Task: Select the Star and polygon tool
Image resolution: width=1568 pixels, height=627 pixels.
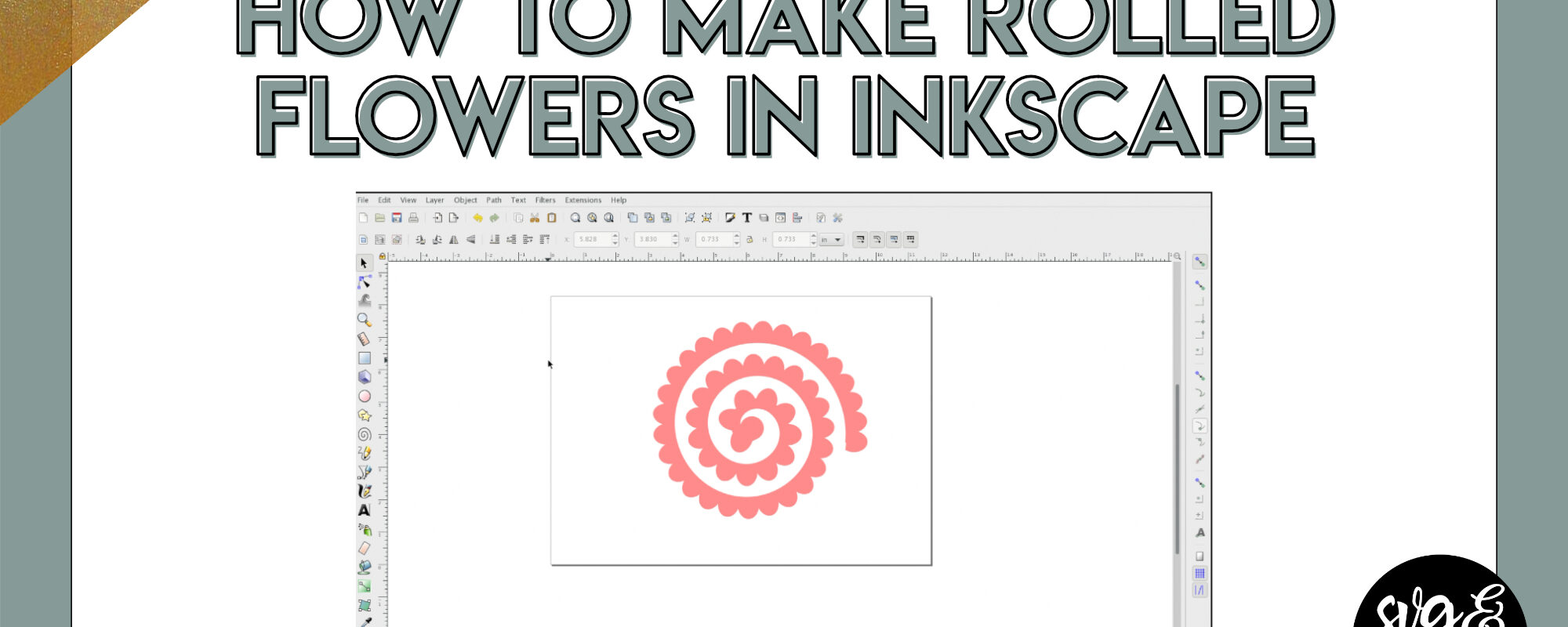Action: click(364, 415)
